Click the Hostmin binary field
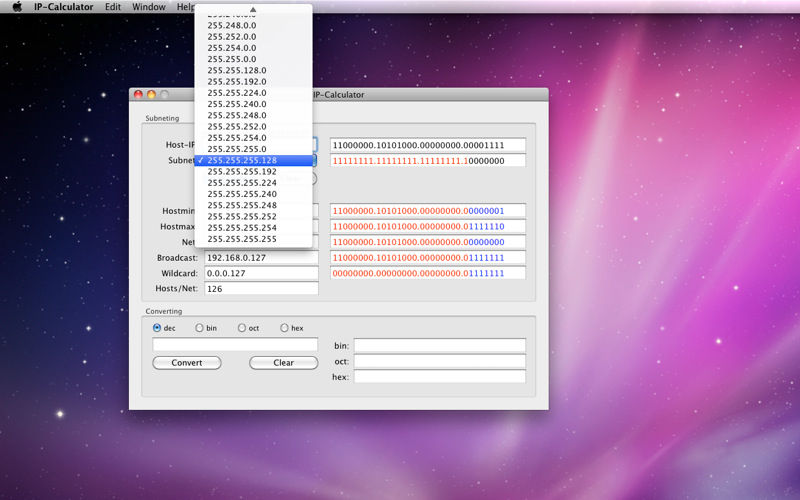The image size is (800, 500). 428,211
